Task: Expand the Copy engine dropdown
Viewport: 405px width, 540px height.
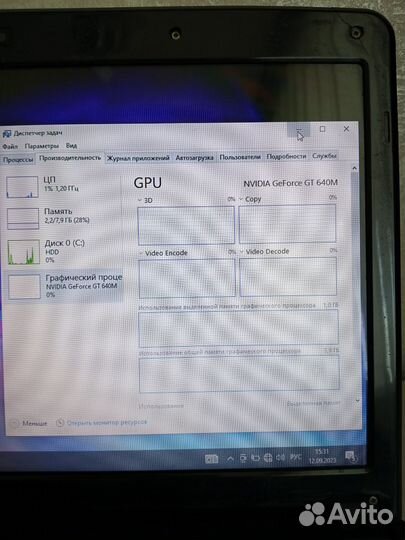Action: coord(241,199)
